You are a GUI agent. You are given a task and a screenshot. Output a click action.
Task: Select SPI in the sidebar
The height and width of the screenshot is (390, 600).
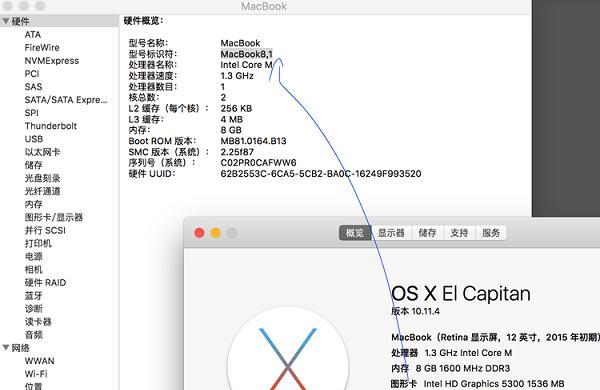(x=31, y=113)
